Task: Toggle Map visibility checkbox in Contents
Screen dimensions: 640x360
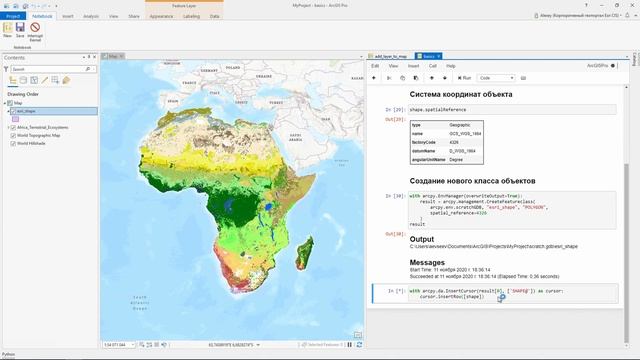Action: tap(10, 103)
